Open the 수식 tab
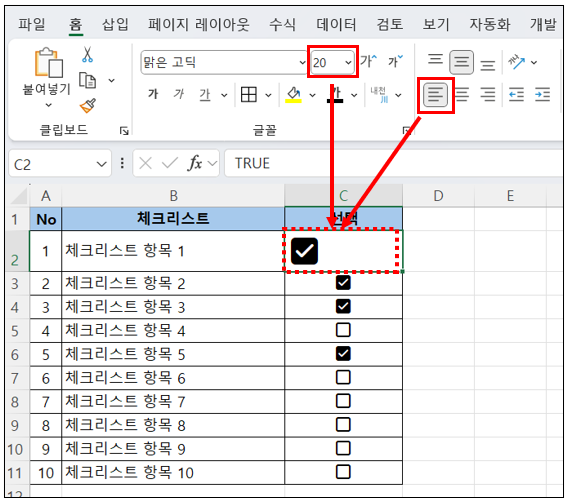This screenshot has height=498, width=567. point(282,25)
